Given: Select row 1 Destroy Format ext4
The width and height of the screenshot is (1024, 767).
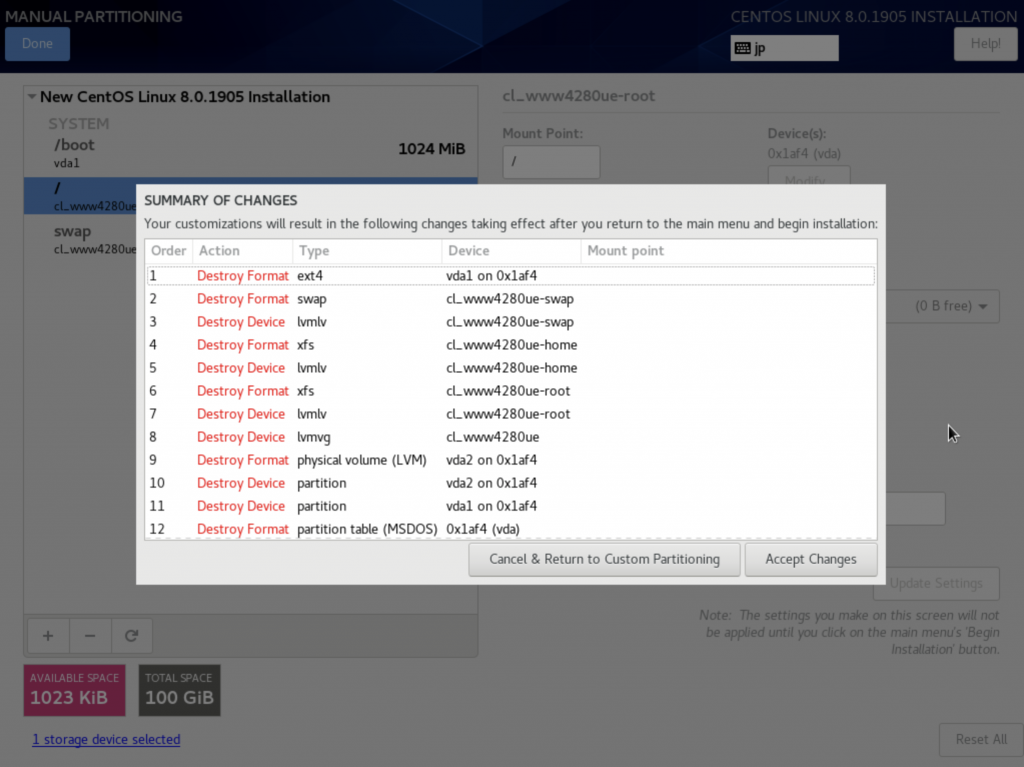Looking at the screenshot, I should click(511, 276).
